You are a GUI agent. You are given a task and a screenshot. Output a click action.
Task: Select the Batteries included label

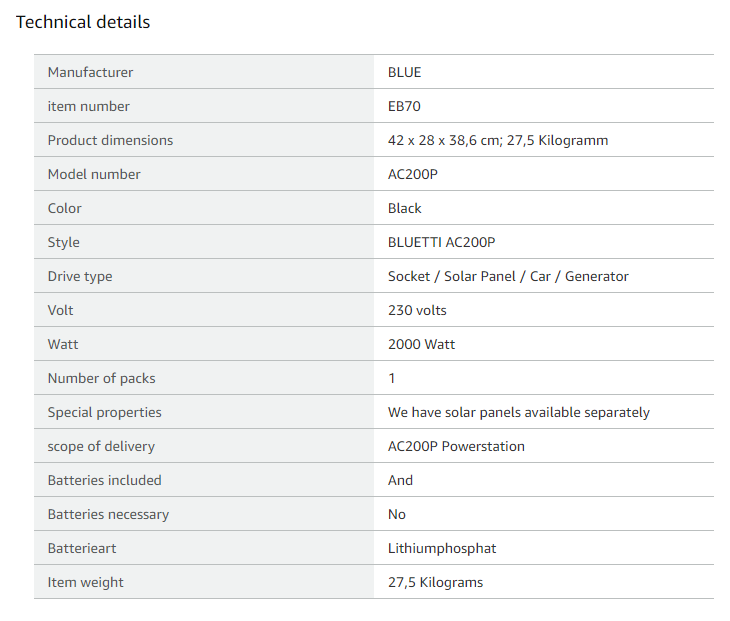click(x=104, y=480)
